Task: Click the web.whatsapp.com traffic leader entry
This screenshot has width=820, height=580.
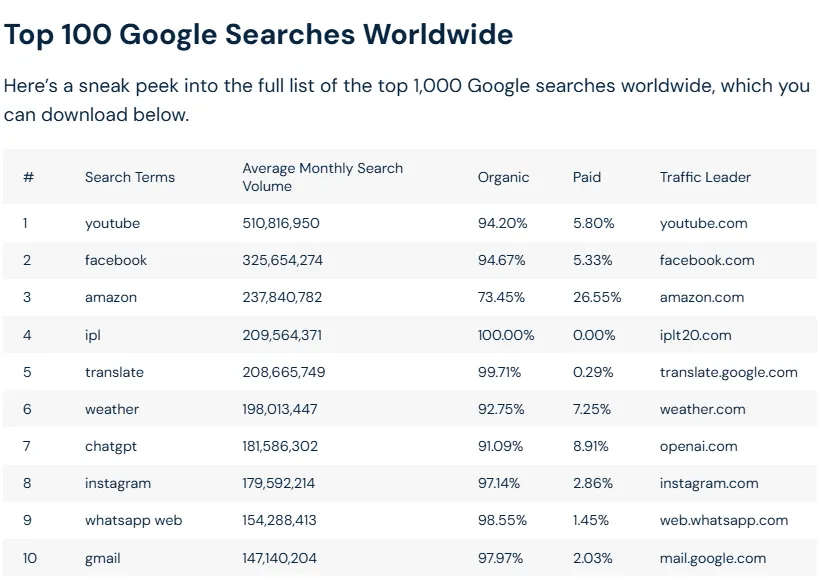Action: coord(724,520)
